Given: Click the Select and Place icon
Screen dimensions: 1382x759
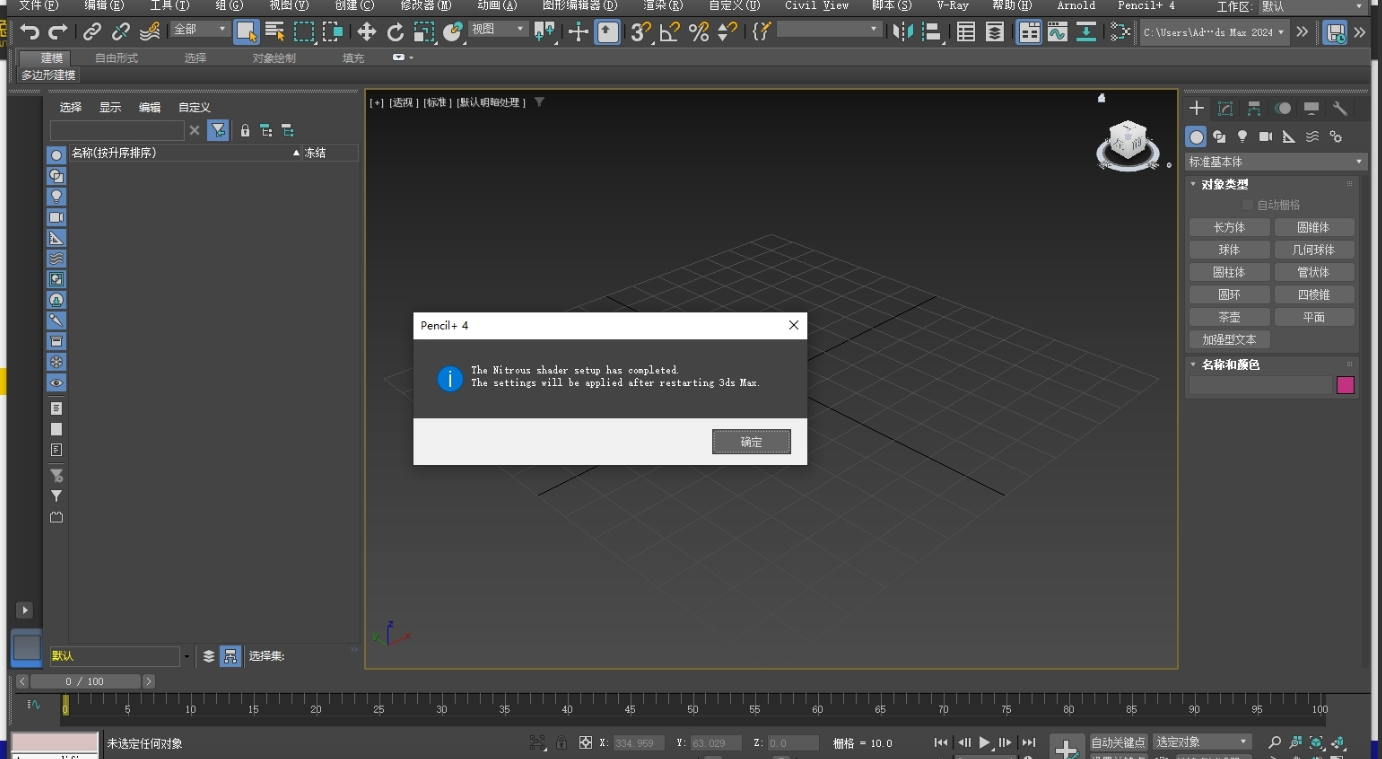Looking at the screenshot, I should (x=453, y=32).
